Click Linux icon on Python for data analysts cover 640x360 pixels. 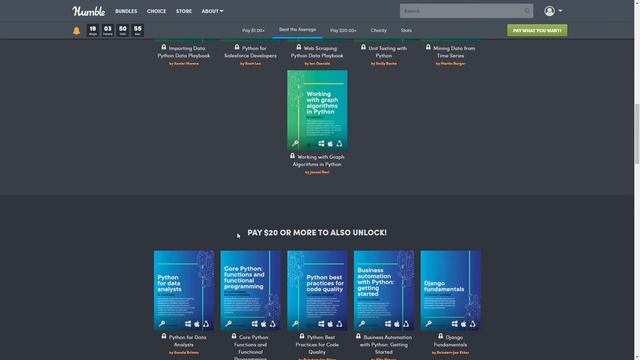pos(206,324)
